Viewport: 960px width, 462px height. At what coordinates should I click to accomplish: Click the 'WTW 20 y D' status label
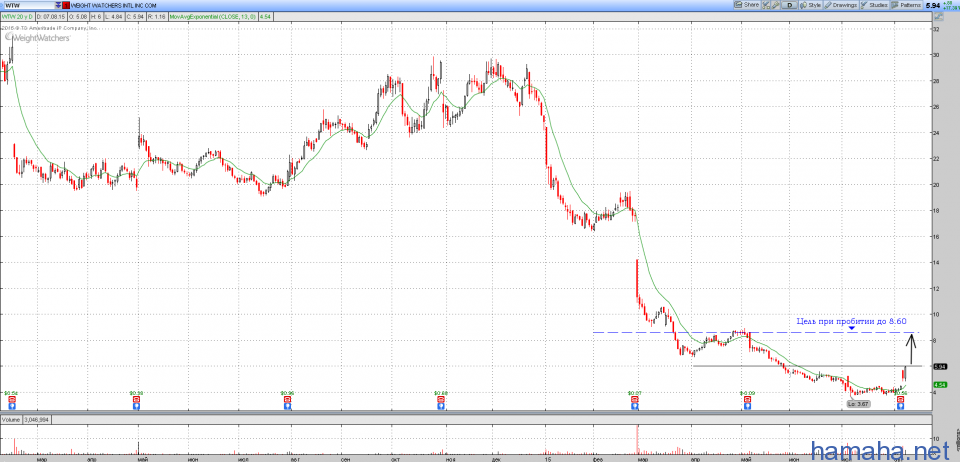tap(18, 15)
